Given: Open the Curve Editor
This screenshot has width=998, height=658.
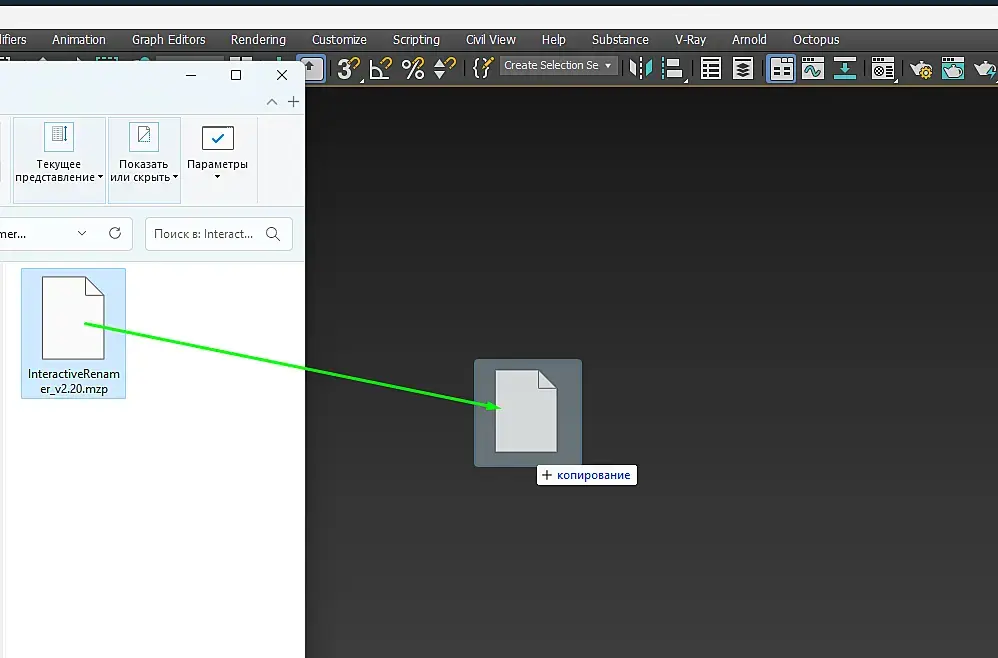Looking at the screenshot, I should [x=813, y=68].
